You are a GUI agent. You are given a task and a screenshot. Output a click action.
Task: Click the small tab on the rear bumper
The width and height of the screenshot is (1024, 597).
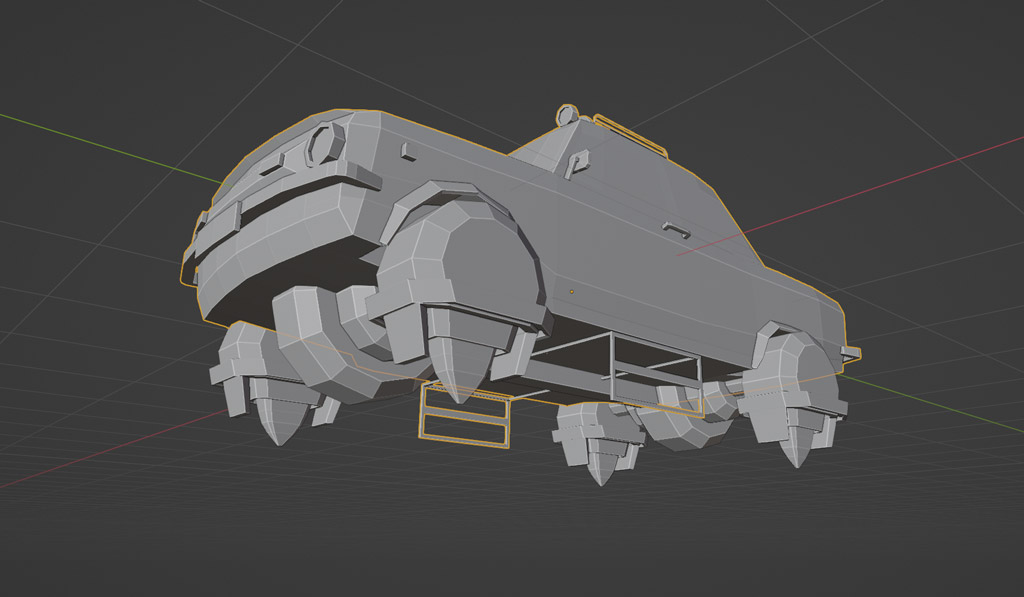click(x=850, y=352)
